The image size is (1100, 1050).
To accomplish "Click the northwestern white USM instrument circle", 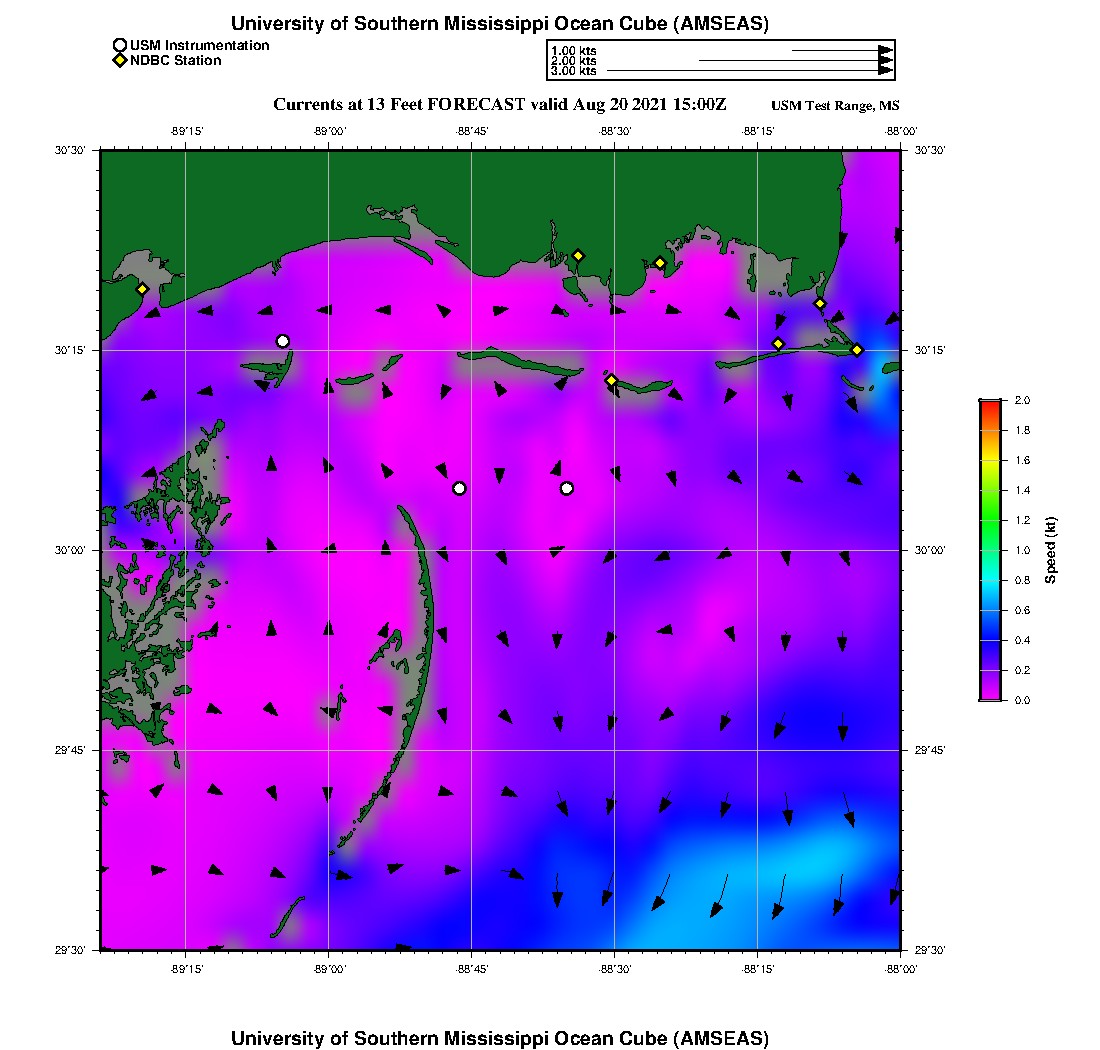I will pos(283,341).
